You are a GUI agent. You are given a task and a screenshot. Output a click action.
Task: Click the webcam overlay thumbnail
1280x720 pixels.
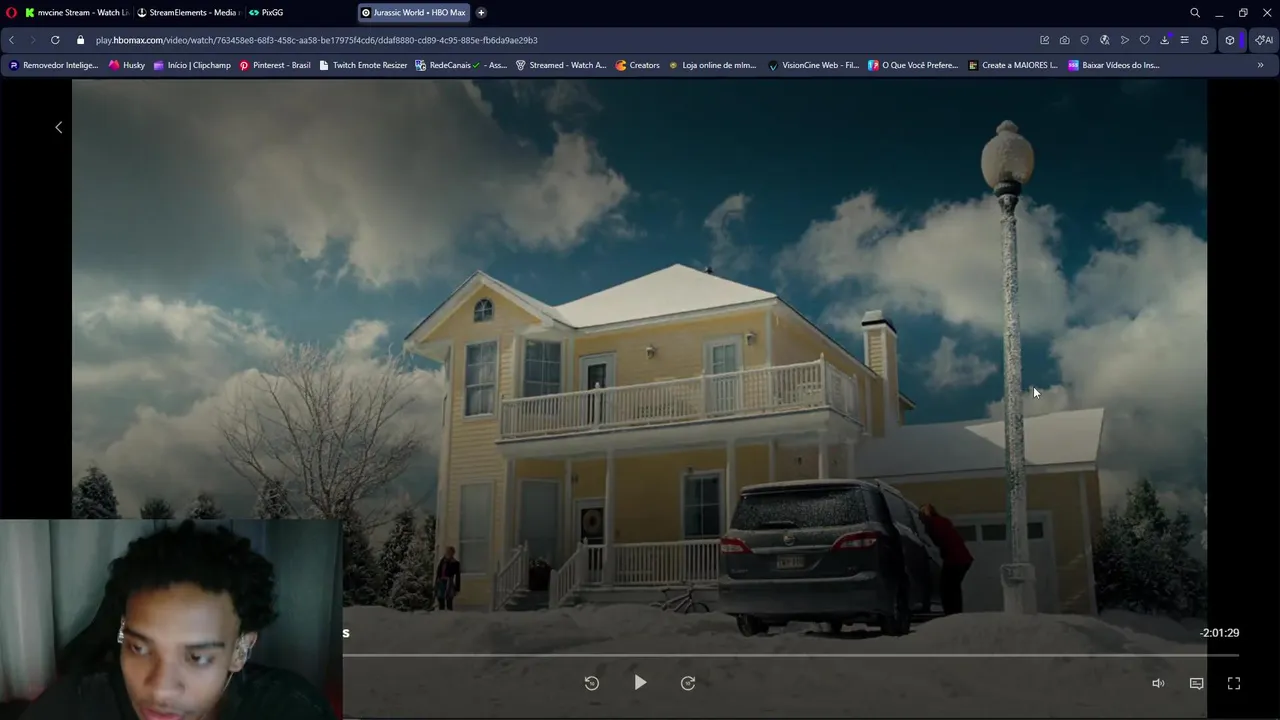pos(171,619)
